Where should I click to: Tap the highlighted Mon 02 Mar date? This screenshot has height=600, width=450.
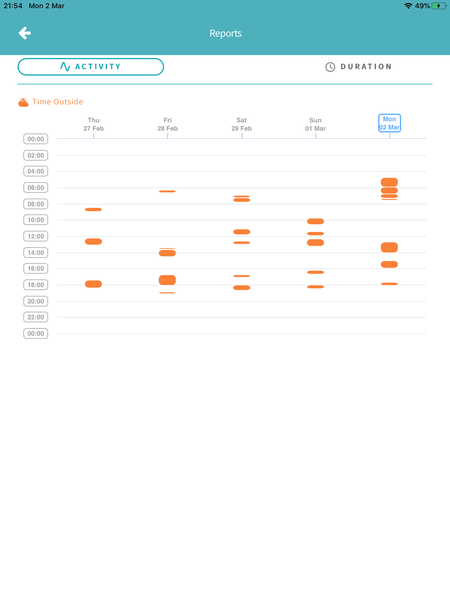click(x=389, y=123)
